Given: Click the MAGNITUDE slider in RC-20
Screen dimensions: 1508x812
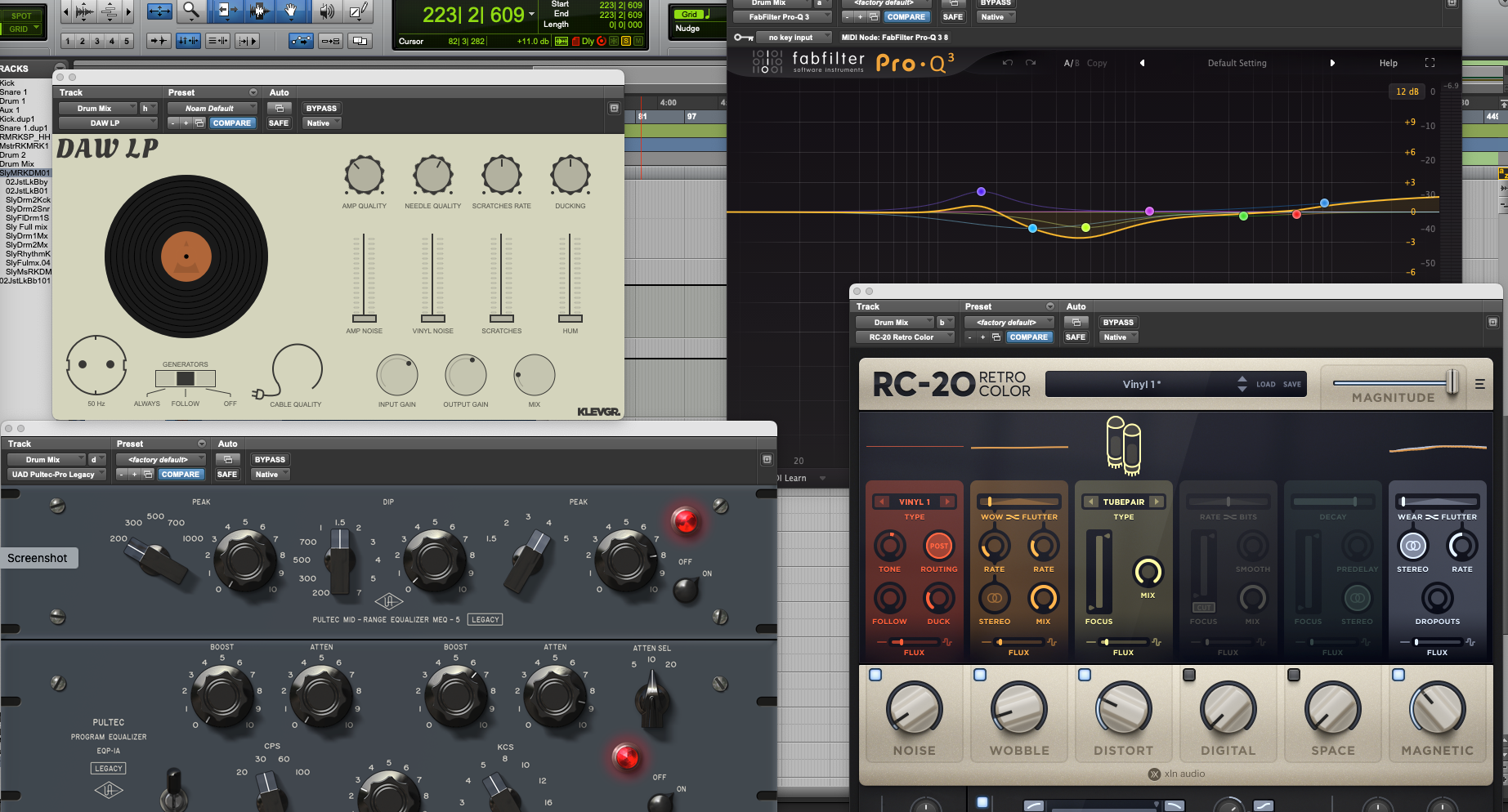Looking at the screenshot, I should pos(1452,383).
